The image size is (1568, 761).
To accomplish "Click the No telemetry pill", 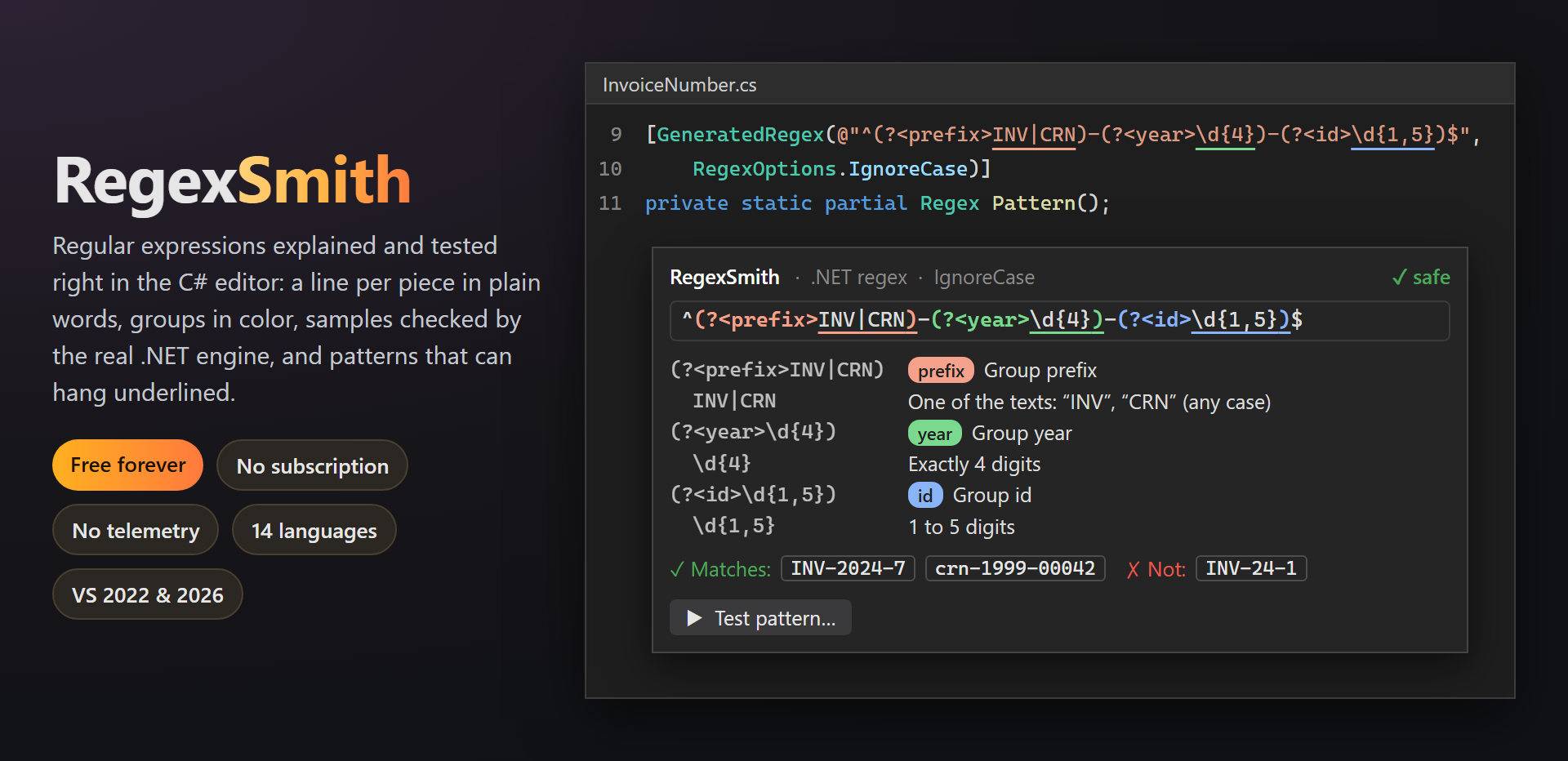I will coord(136,530).
